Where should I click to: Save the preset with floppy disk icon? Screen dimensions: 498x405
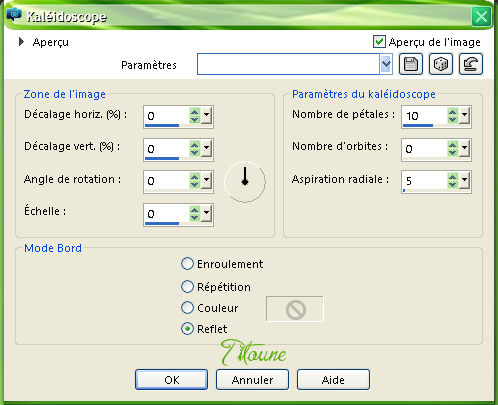coord(411,64)
